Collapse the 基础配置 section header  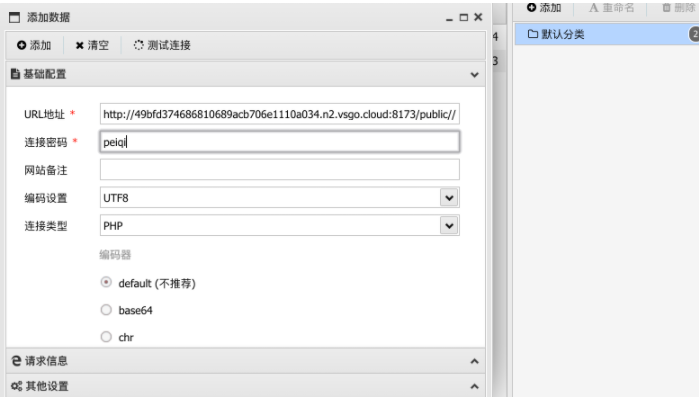pos(246,74)
